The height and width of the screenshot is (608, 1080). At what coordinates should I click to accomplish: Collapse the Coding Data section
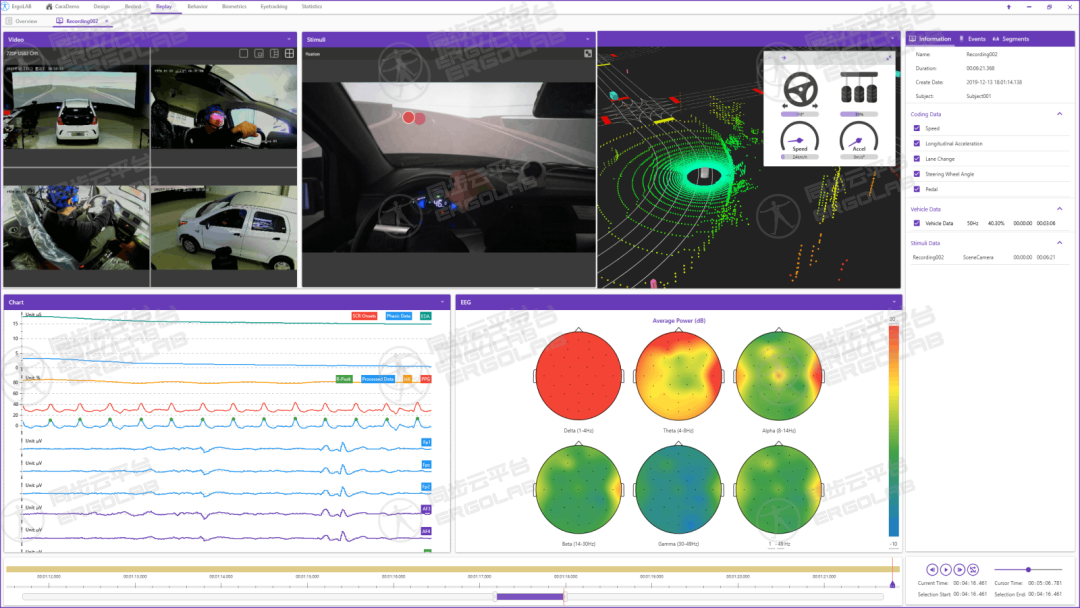pos(1060,113)
